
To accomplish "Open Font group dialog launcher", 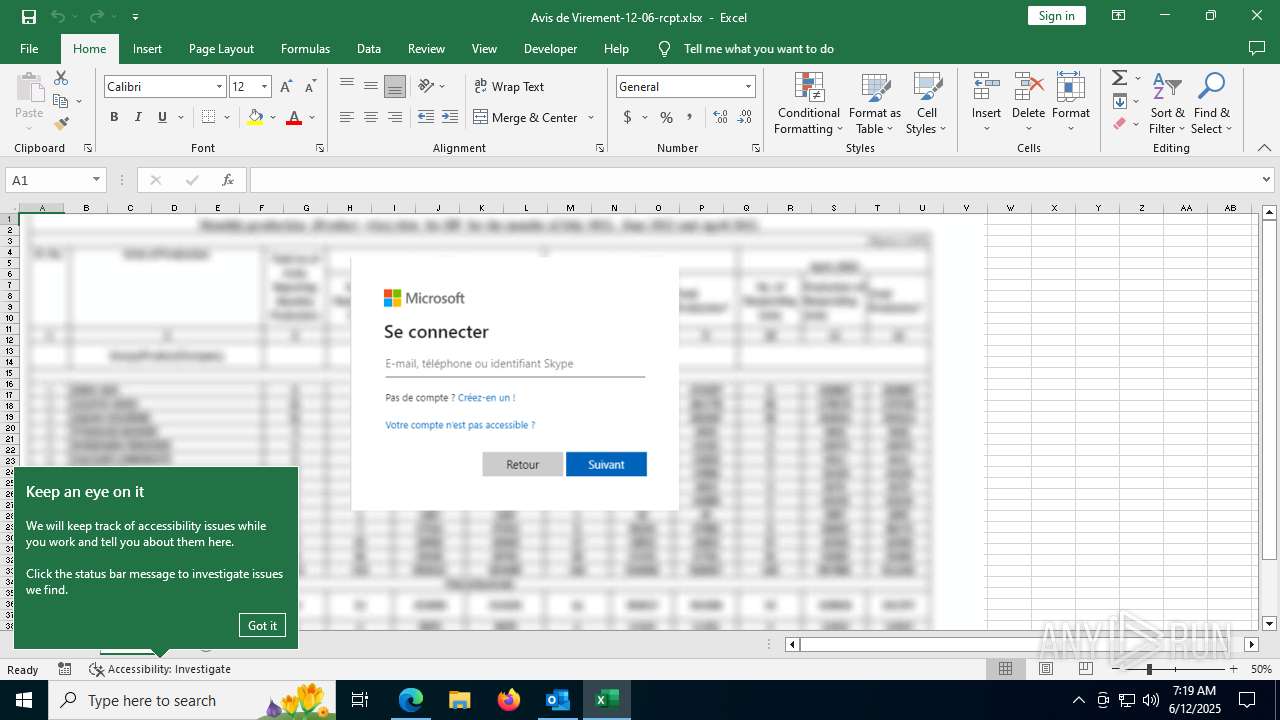I will coord(320,148).
